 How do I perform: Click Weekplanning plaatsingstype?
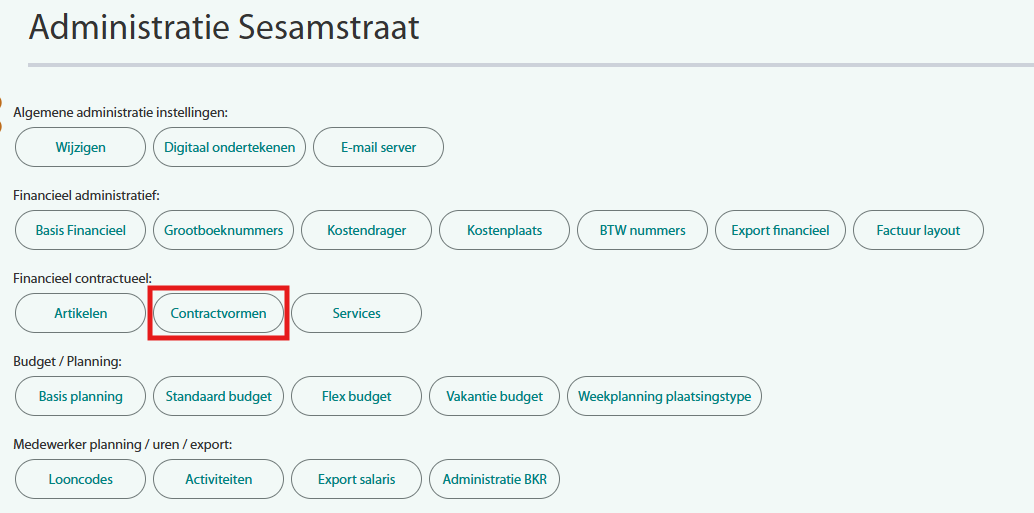[664, 396]
